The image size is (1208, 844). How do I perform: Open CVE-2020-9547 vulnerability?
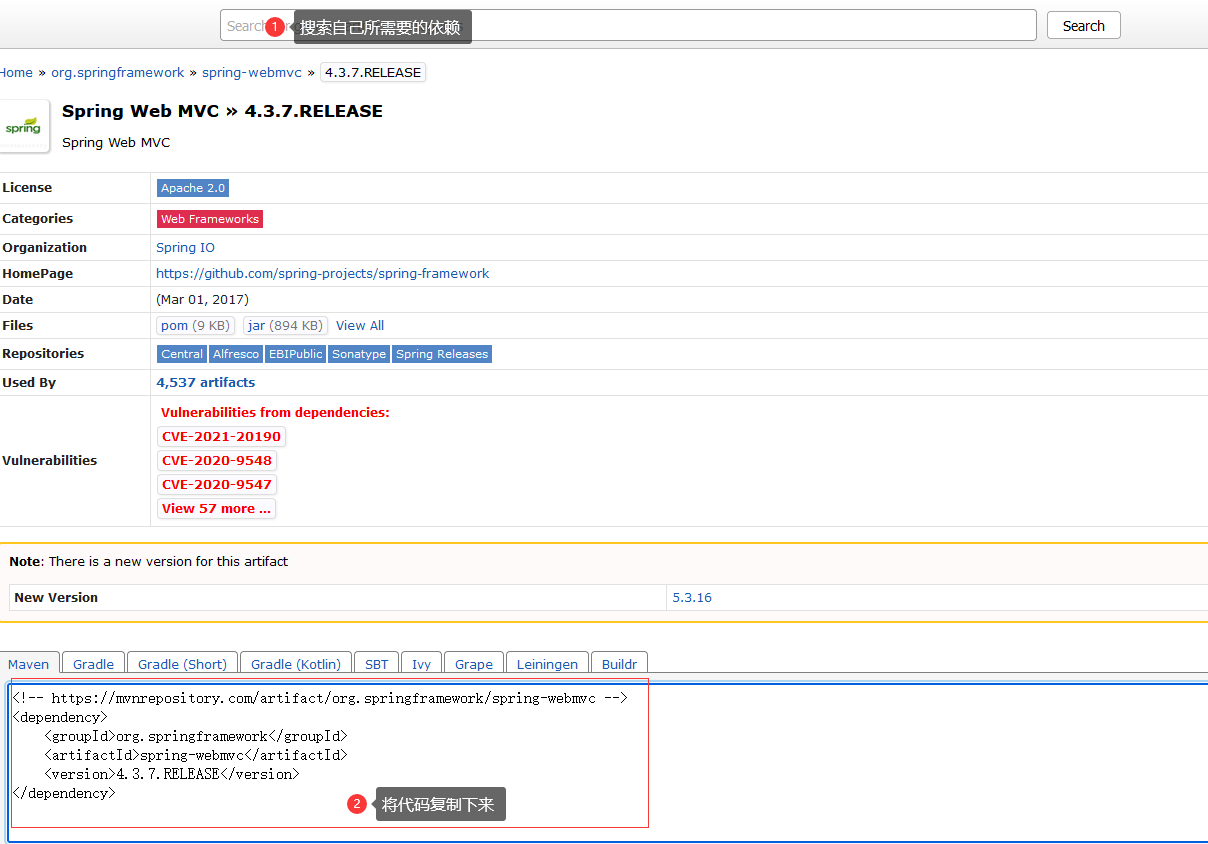coord(217,485)
